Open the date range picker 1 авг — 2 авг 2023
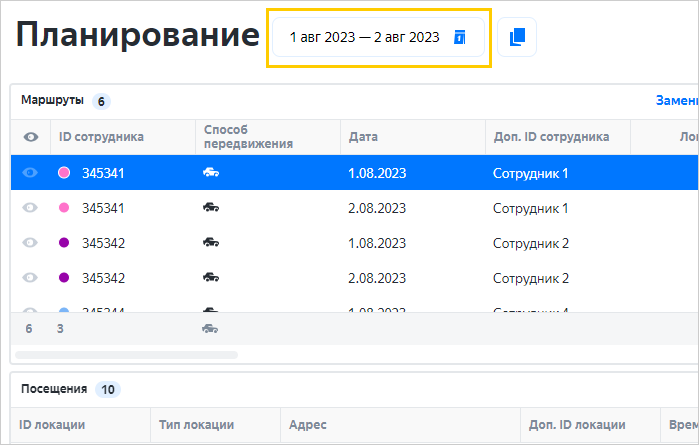 tap(365, 37)
